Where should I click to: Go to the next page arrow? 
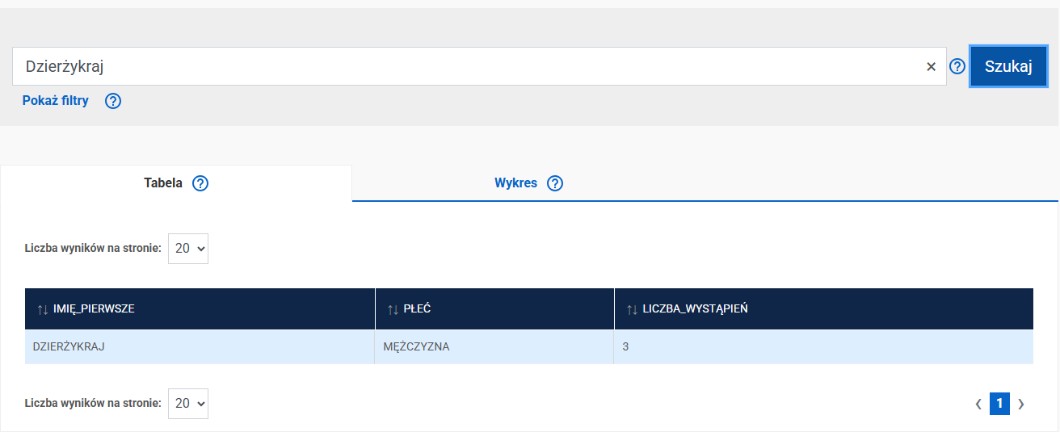click(1021, 404)
